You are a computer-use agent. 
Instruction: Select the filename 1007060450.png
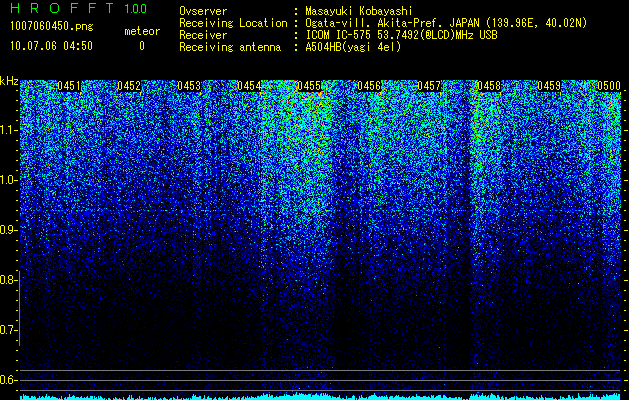pyautogui.click(x=52, y=27)
